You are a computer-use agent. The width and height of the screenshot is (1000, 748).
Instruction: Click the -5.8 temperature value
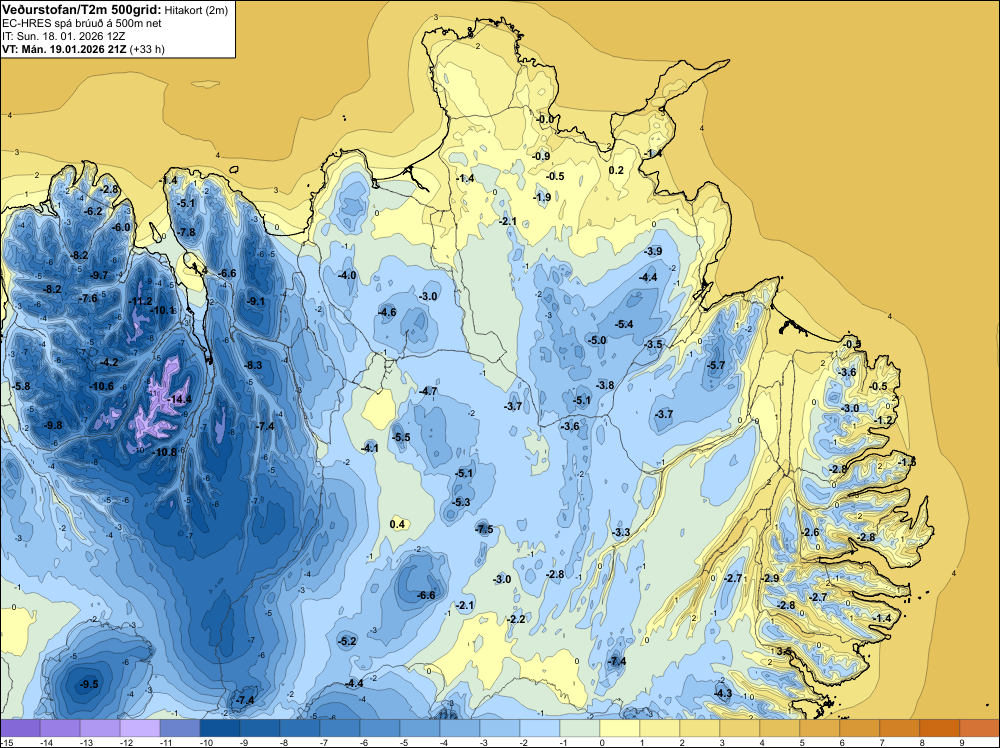click(21, 386)
